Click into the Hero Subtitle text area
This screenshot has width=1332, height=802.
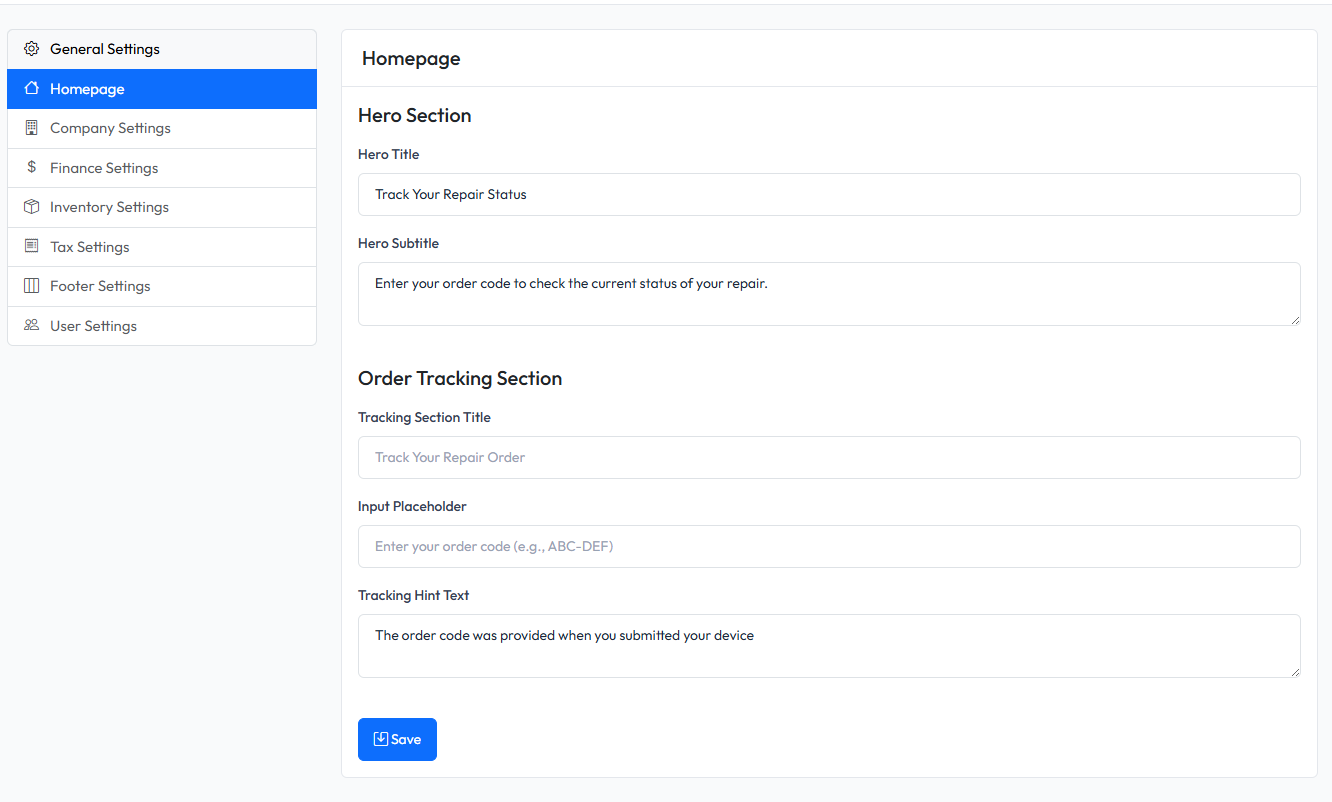[x=828, y=293]
